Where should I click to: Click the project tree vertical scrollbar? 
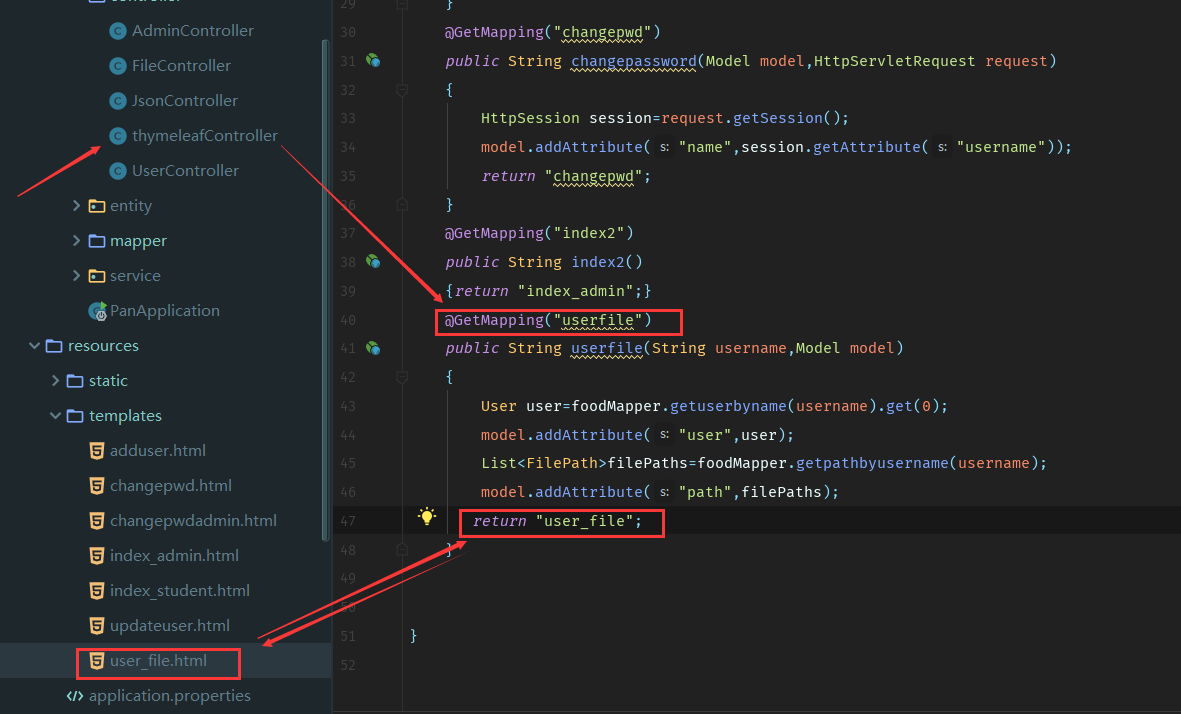325,290
